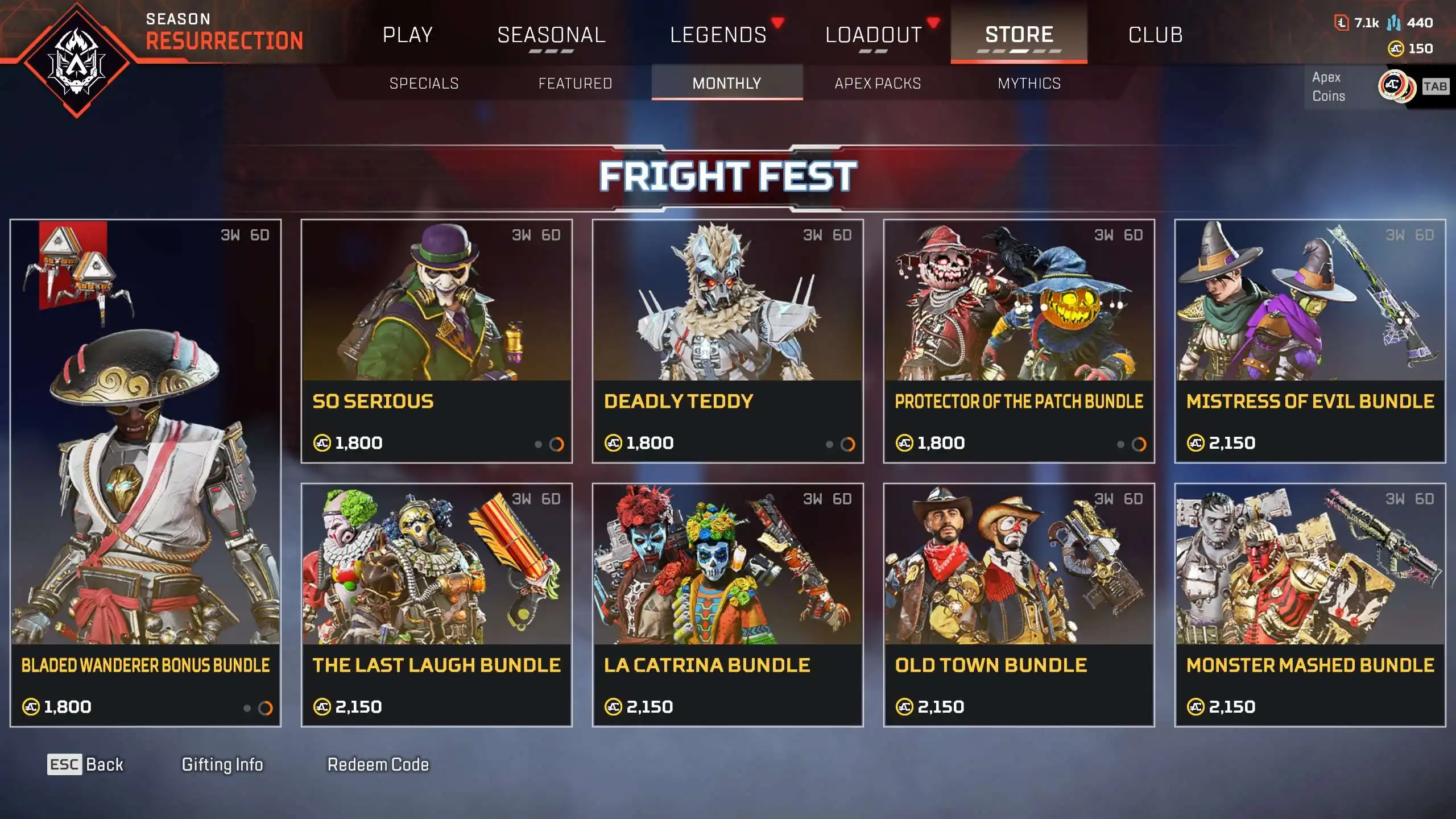Viewport: 1456px width, 819px height.
Task: Open the Mistress of Evil Bundle
Action: coord(1310,341)
